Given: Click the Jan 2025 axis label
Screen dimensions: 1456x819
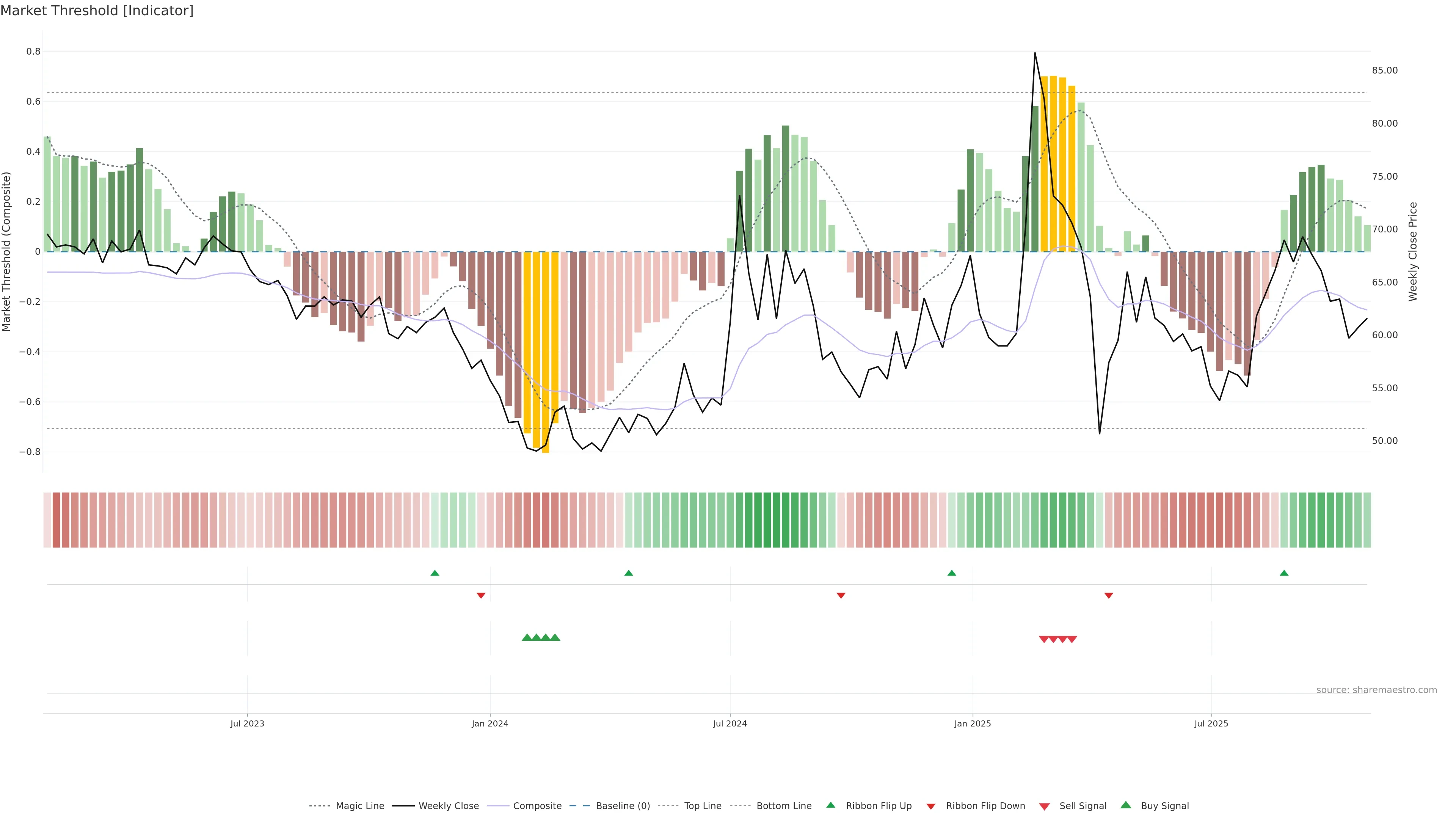Looking at the screenshot, I should click(972, 723).
